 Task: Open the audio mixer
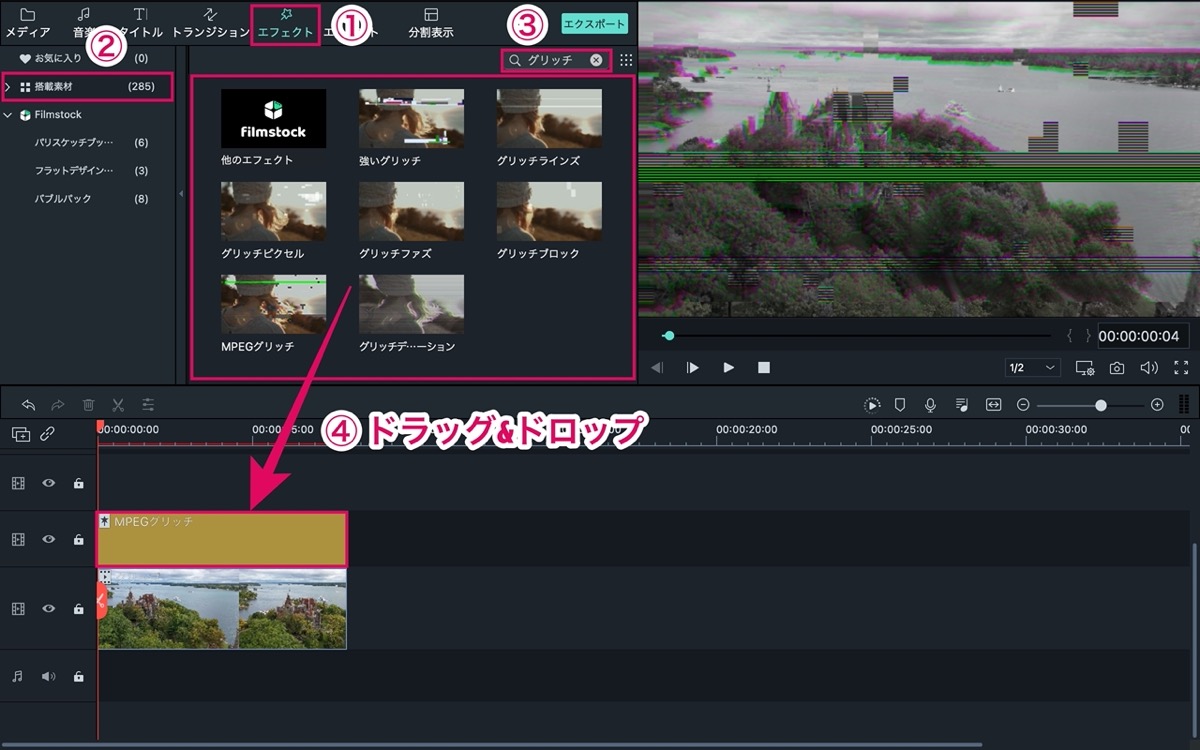click(962, 405)
